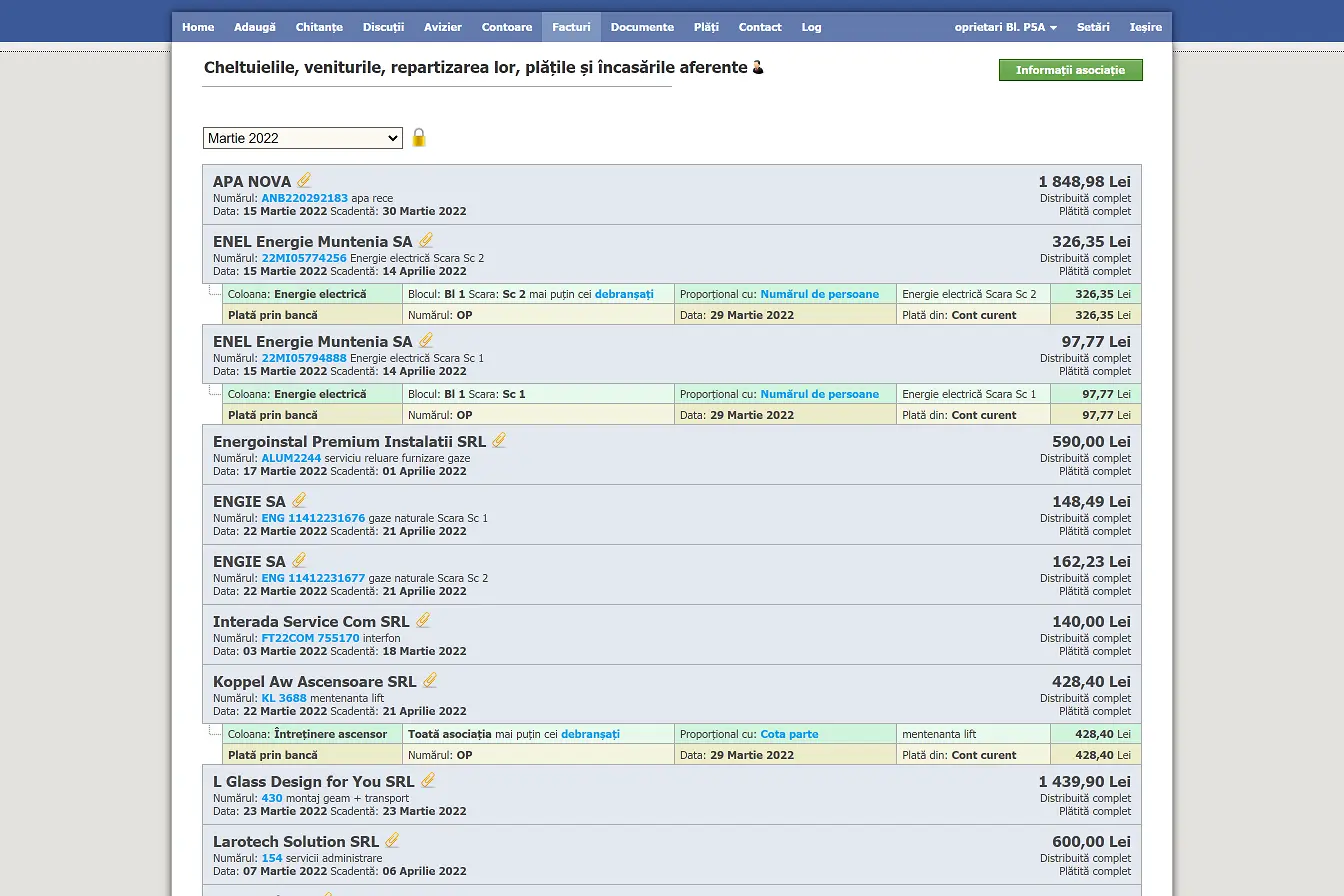Open the Setări menu item
This screenshot has width=1344, height=896.
pos(1093,27)
